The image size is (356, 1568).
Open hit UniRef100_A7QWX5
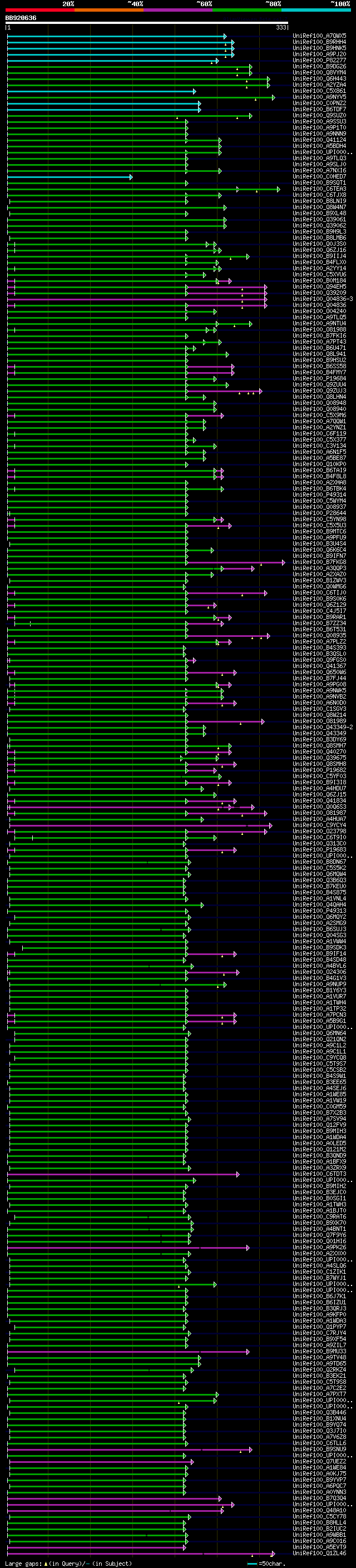pos(319,36)
